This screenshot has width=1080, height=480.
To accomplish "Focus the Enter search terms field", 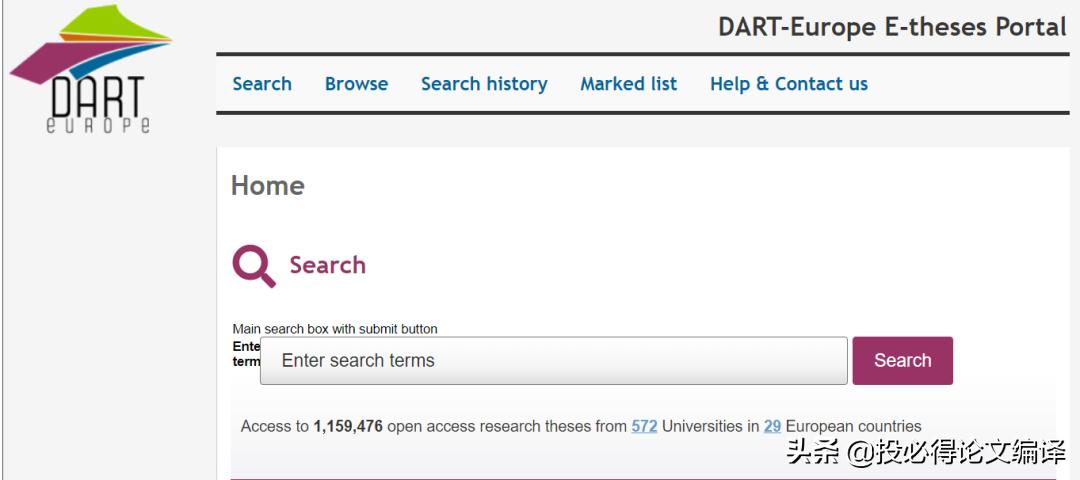I will (554, 360).
